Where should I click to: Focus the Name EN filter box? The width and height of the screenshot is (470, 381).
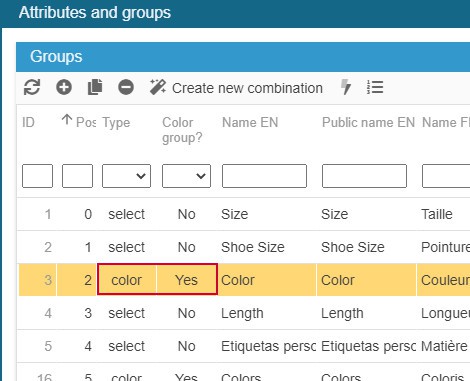264,176
